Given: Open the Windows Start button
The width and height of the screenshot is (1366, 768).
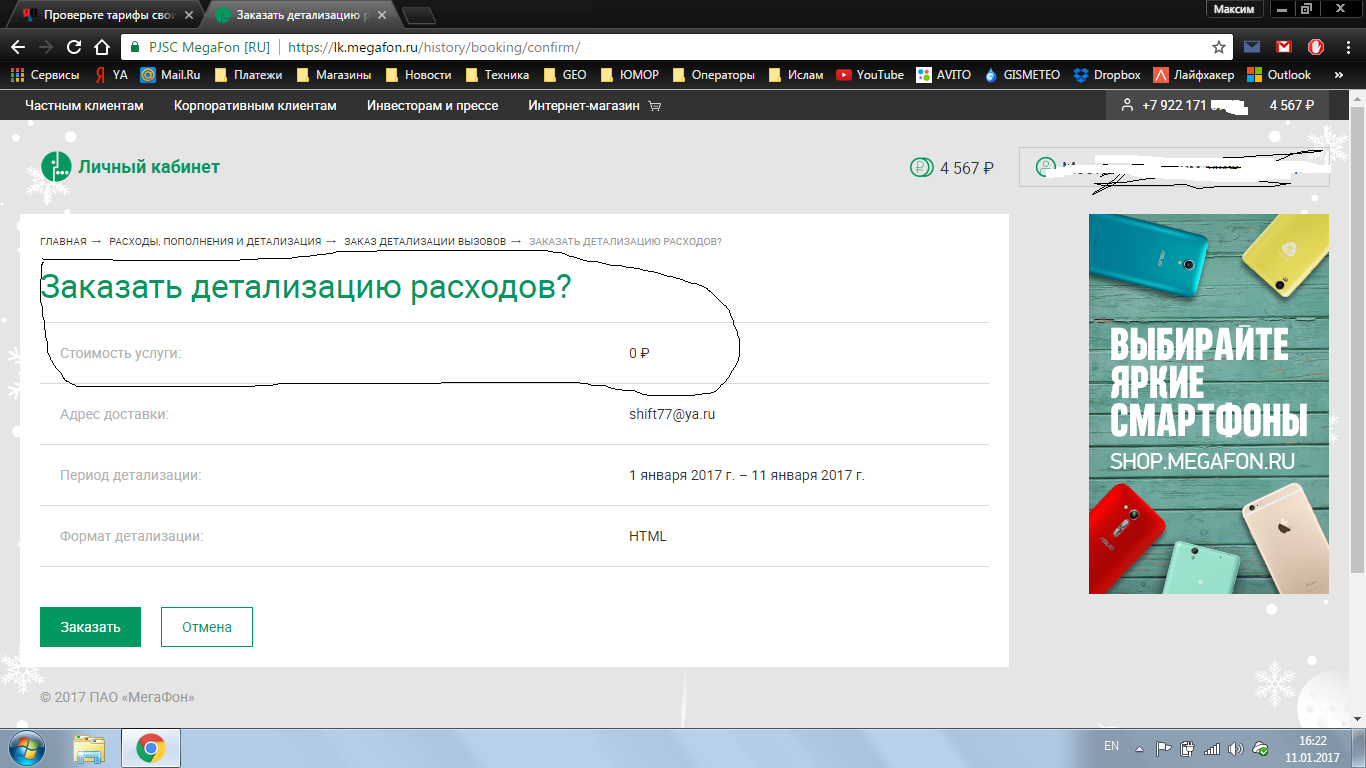Looking at the screenshot, I should click(x=28, y=748).
